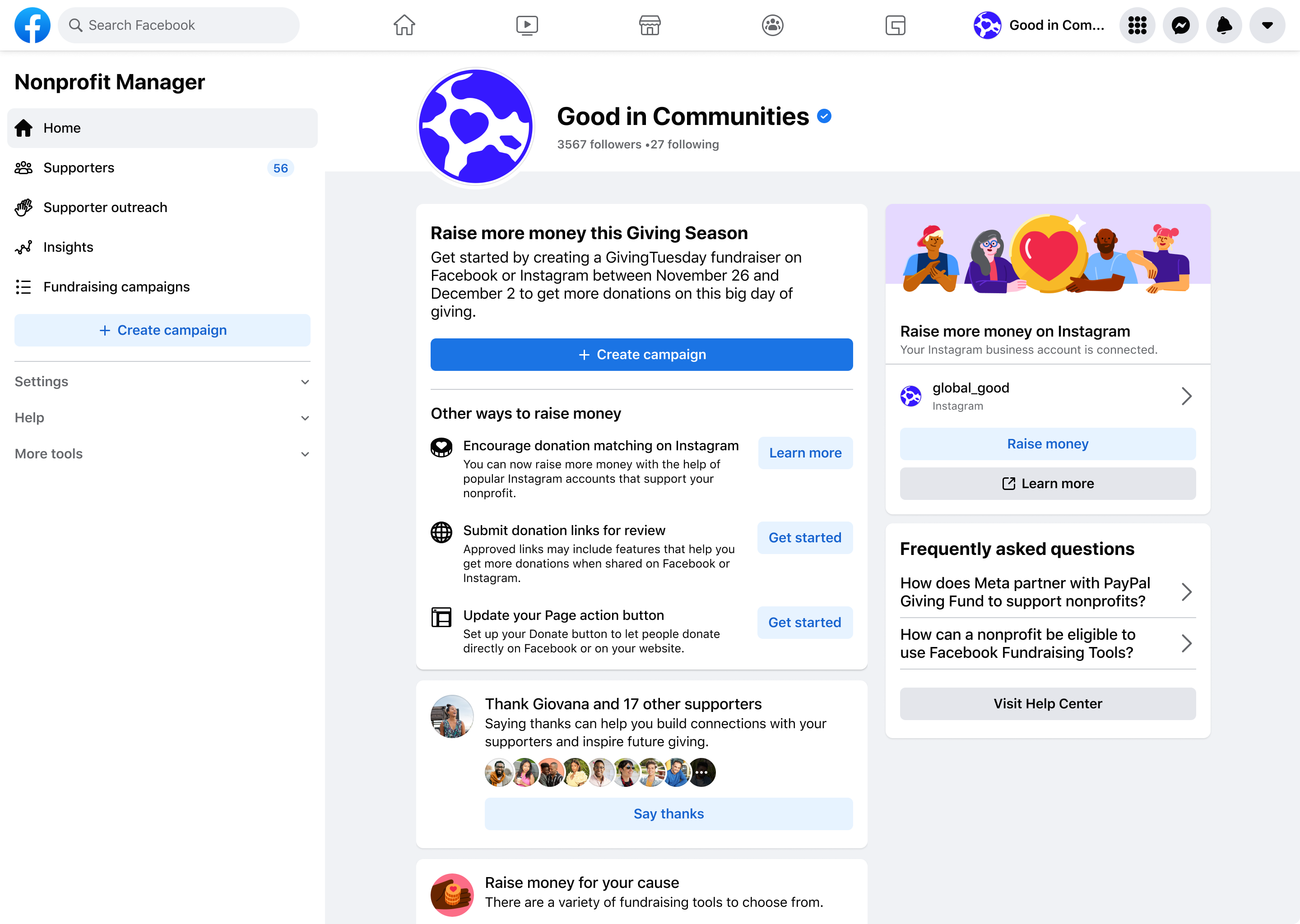This screenshot has height=924, width=1300.
Task: Click the global_good Instagram avatar
Action: pyautogui.click(x=911, y=396)
